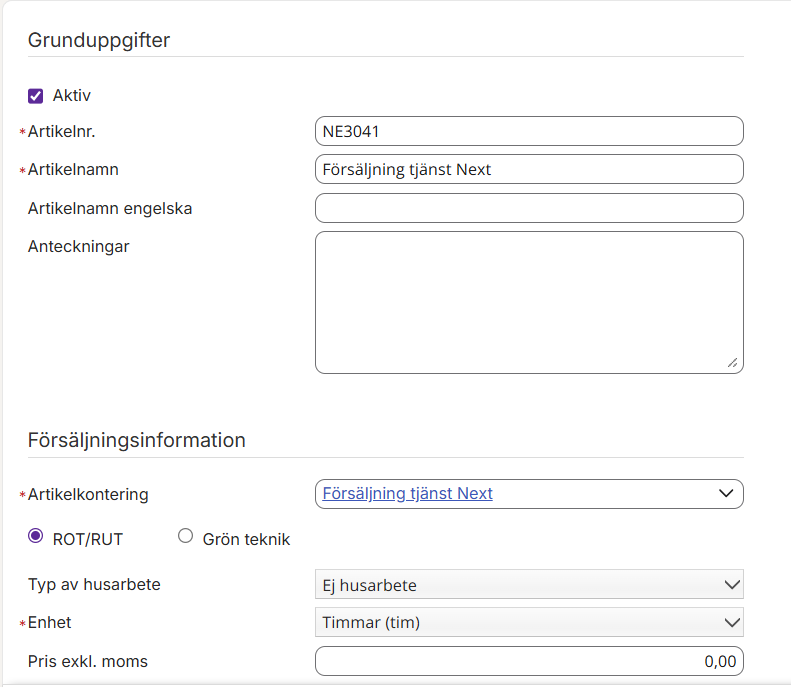This screenshot has height=687, width=791.
Task: Click the Försäljning tjänst Next link
Action: [407, 494]
